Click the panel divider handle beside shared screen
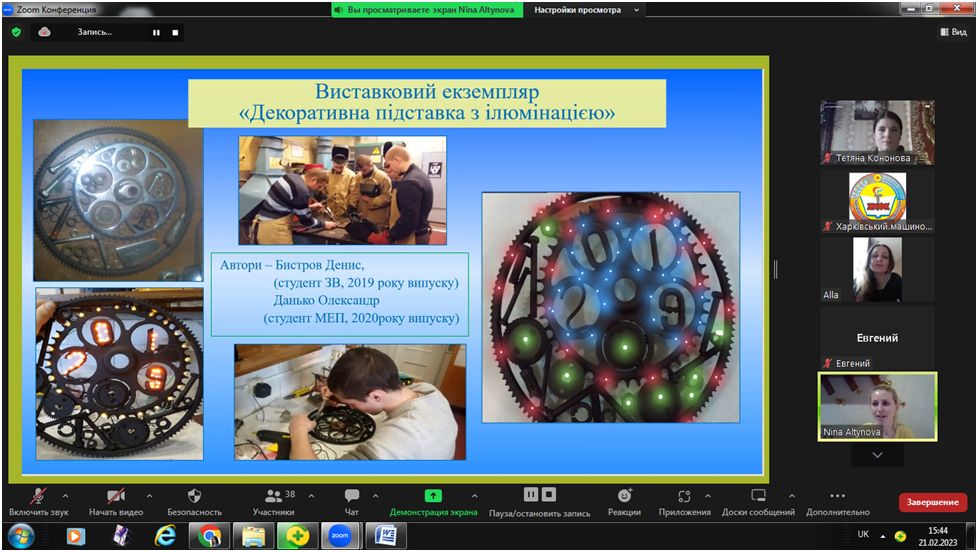 [x=775, y=269]
